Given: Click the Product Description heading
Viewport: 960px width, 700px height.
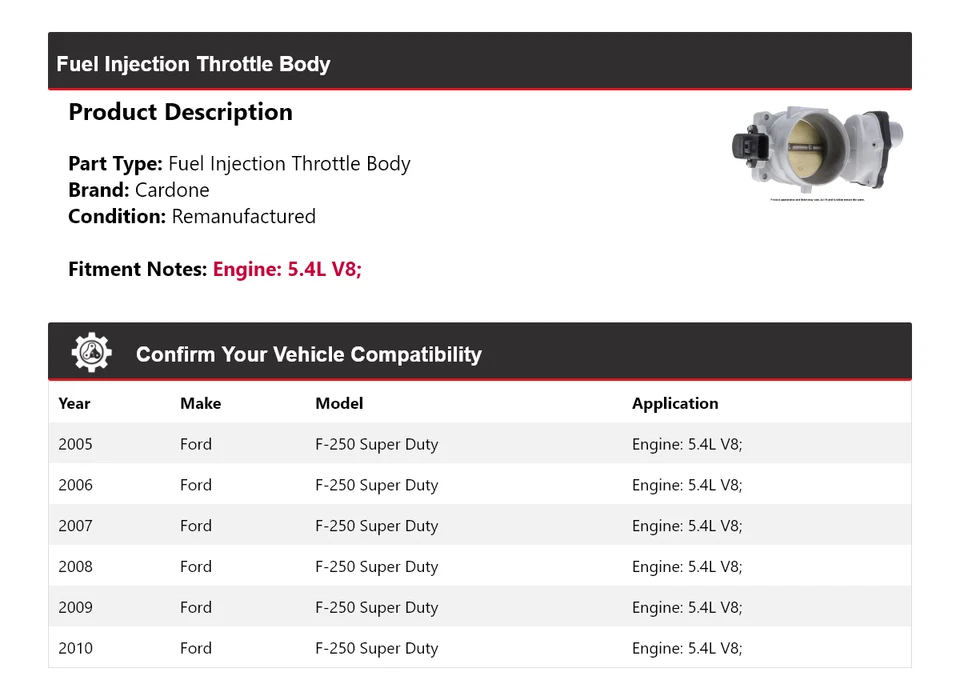Looking at the screenshot, I should click(180, 112).
